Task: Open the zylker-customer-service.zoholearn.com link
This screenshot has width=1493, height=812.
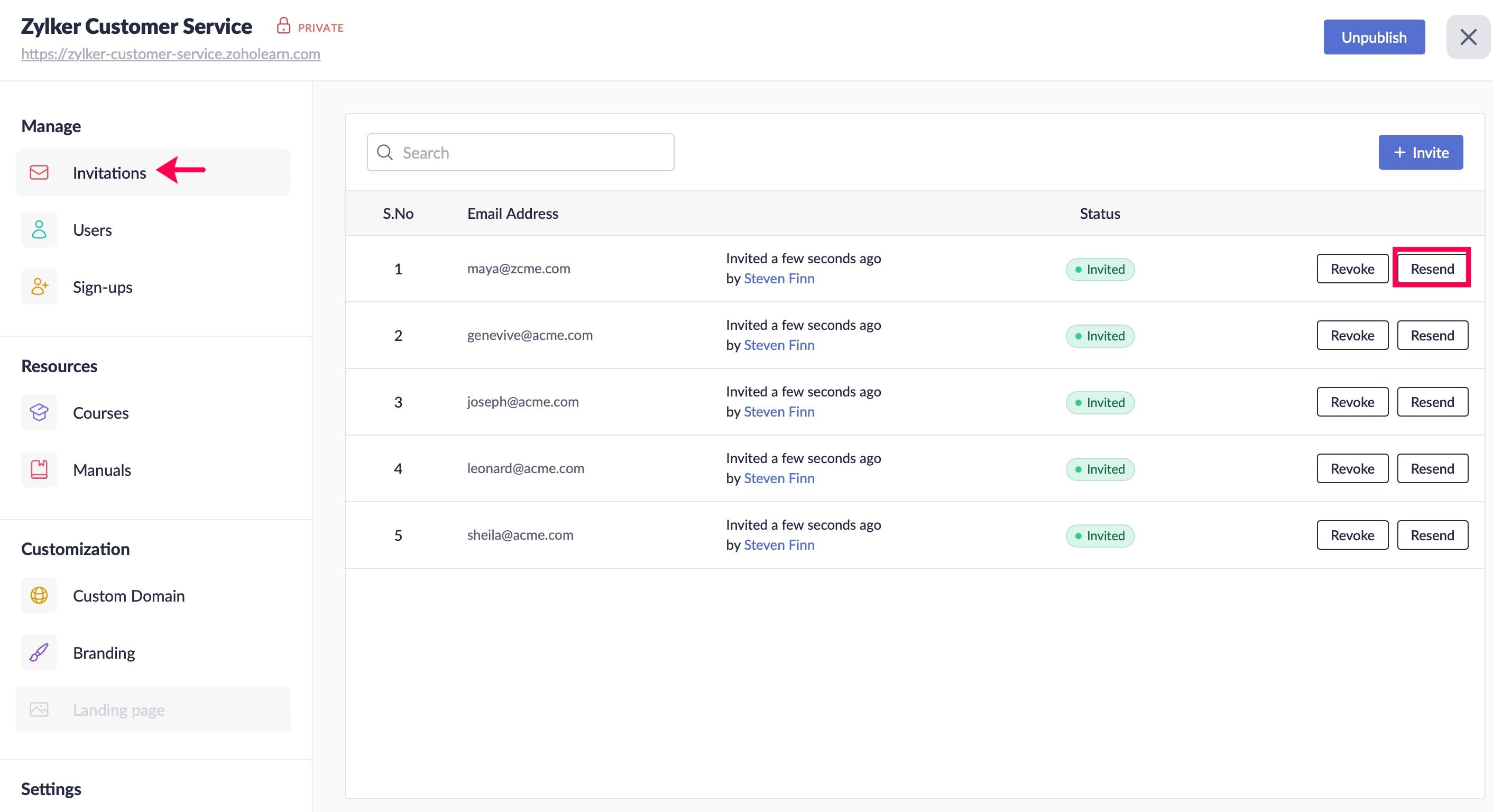Action: coord(170,54)
